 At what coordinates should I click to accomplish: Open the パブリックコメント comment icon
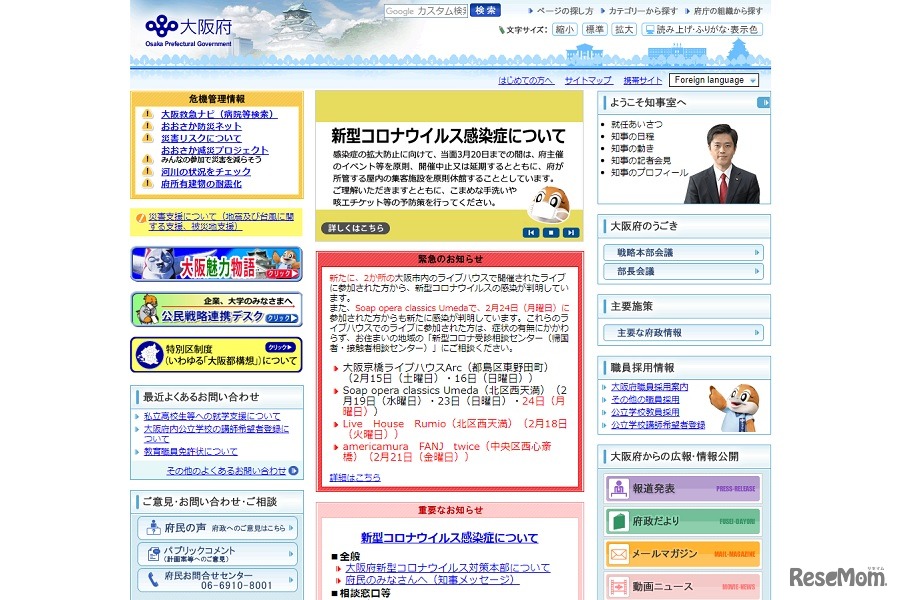[152, 553]
